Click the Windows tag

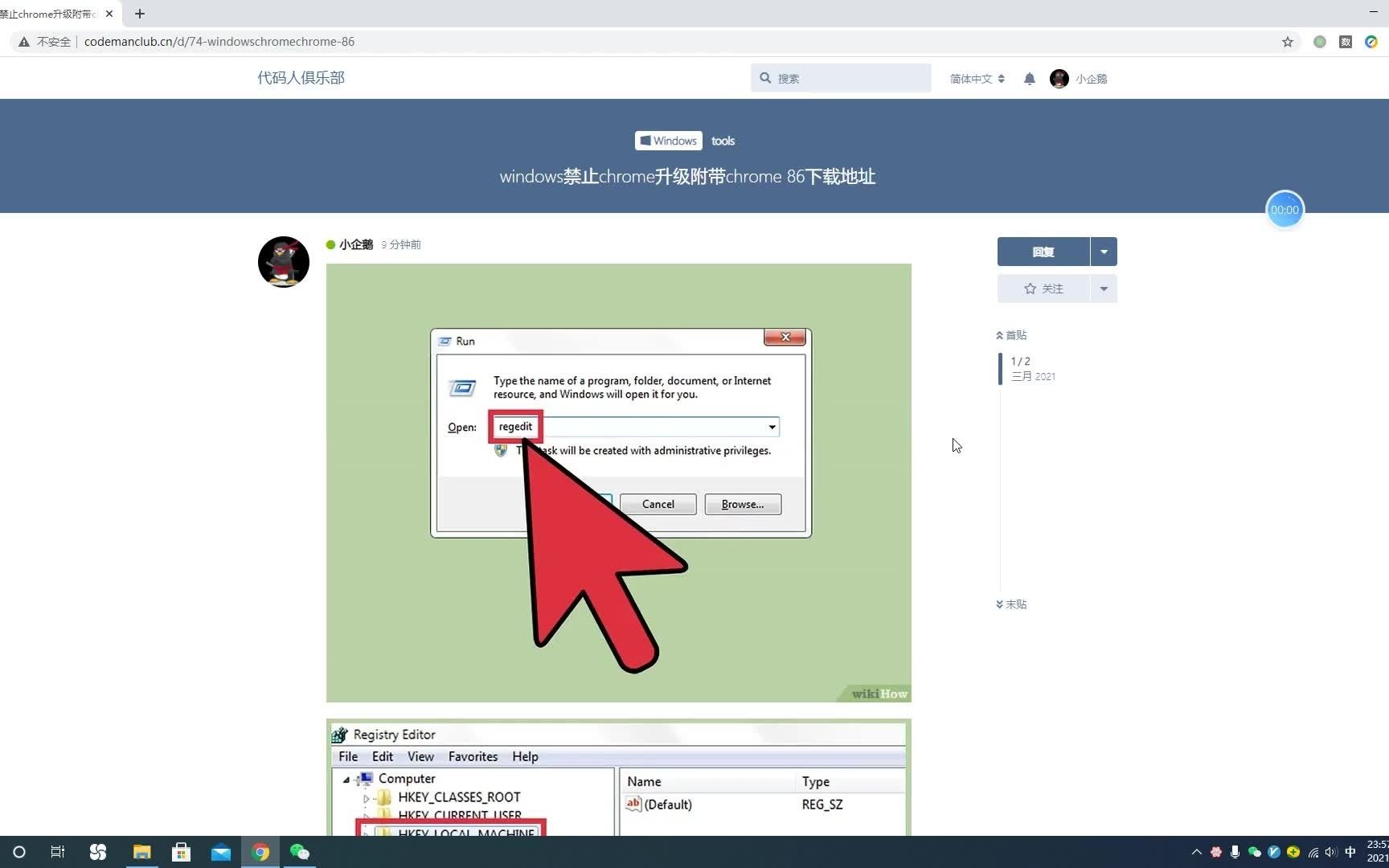pos(669,141)
